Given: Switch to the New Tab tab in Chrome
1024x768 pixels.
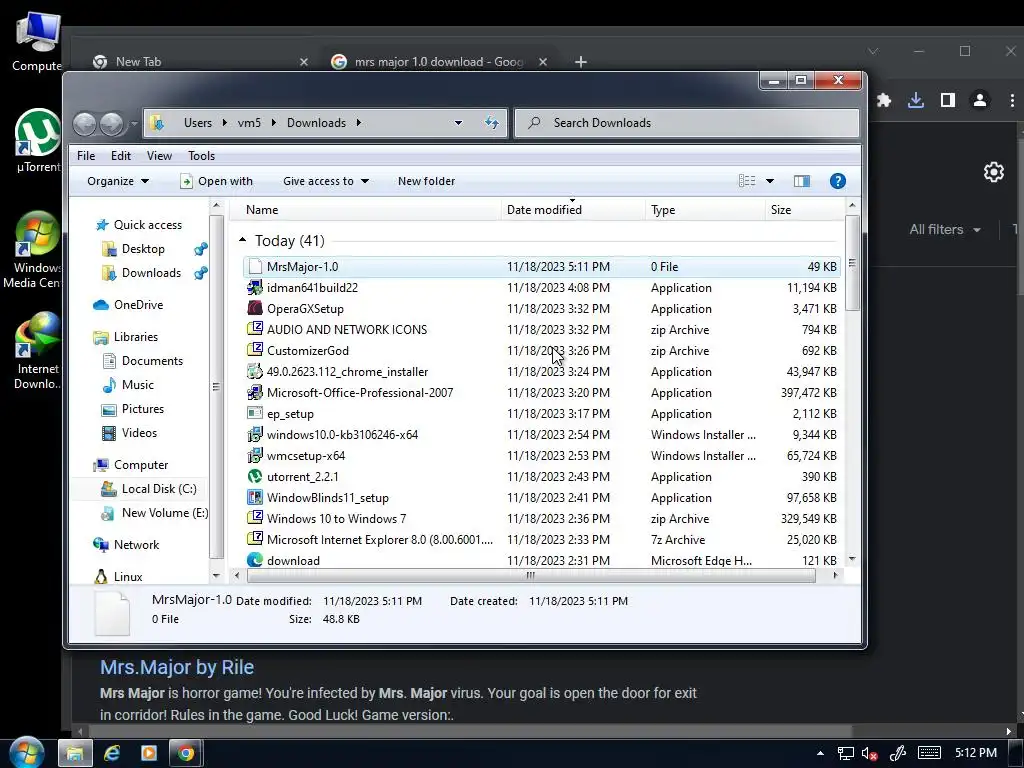Looking at the screenshot, I should (x=200, y=62).
